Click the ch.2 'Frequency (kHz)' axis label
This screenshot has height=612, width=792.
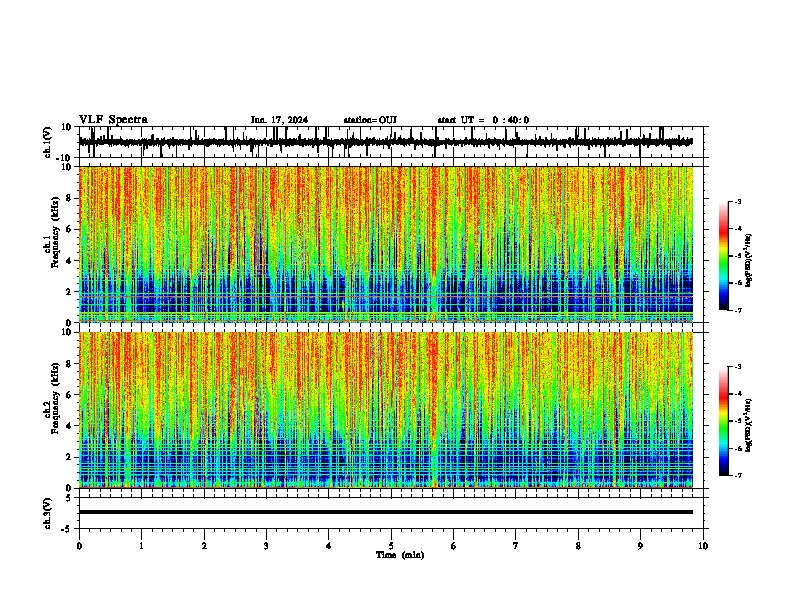[55, 398]
